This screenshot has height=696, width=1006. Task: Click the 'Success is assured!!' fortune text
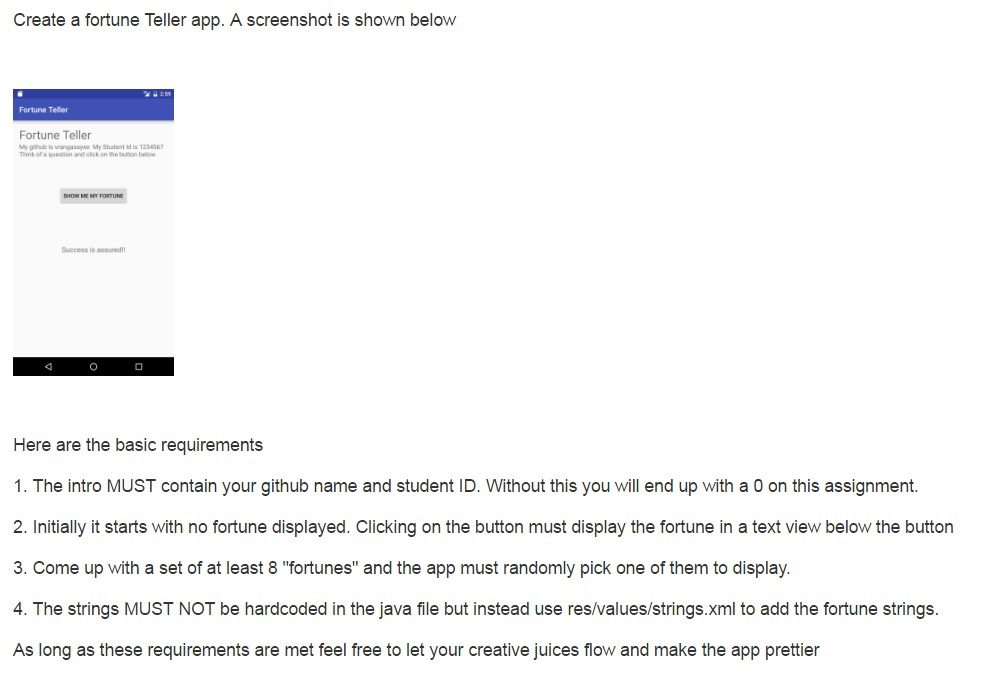(94, 250)
